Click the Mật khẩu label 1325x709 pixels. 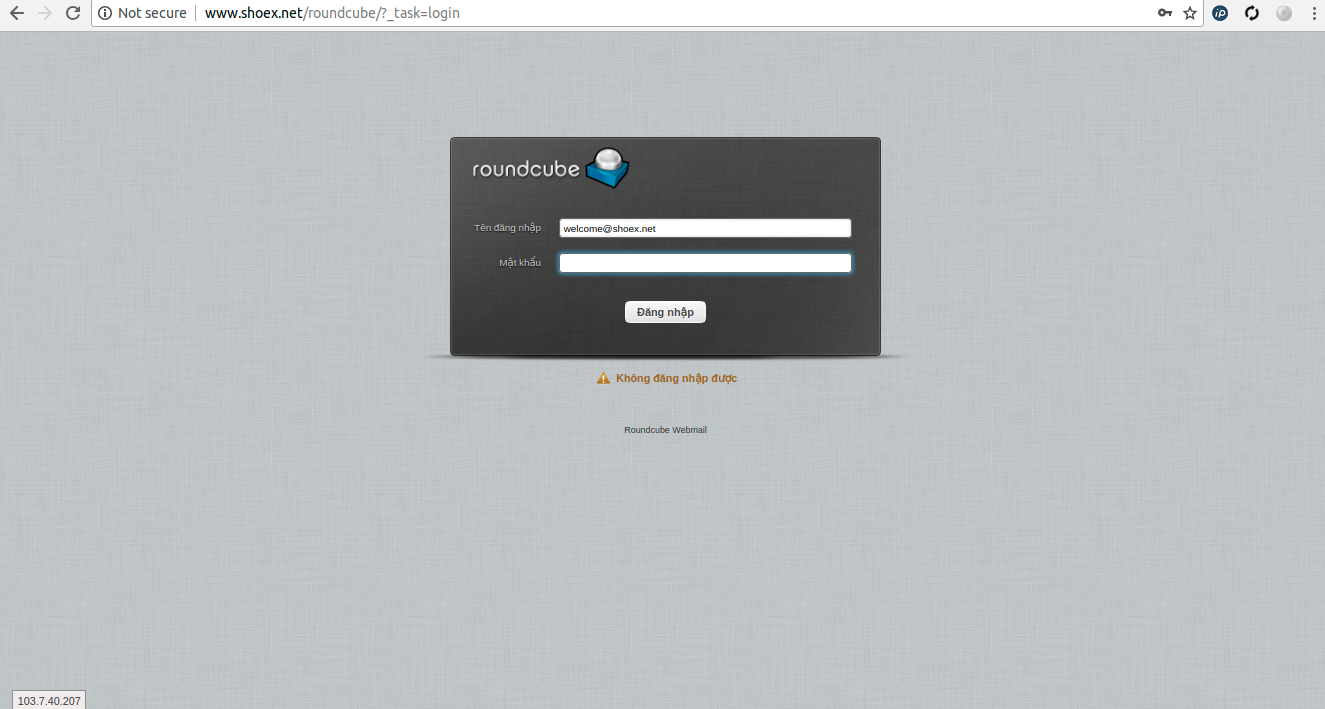point(520,263)
